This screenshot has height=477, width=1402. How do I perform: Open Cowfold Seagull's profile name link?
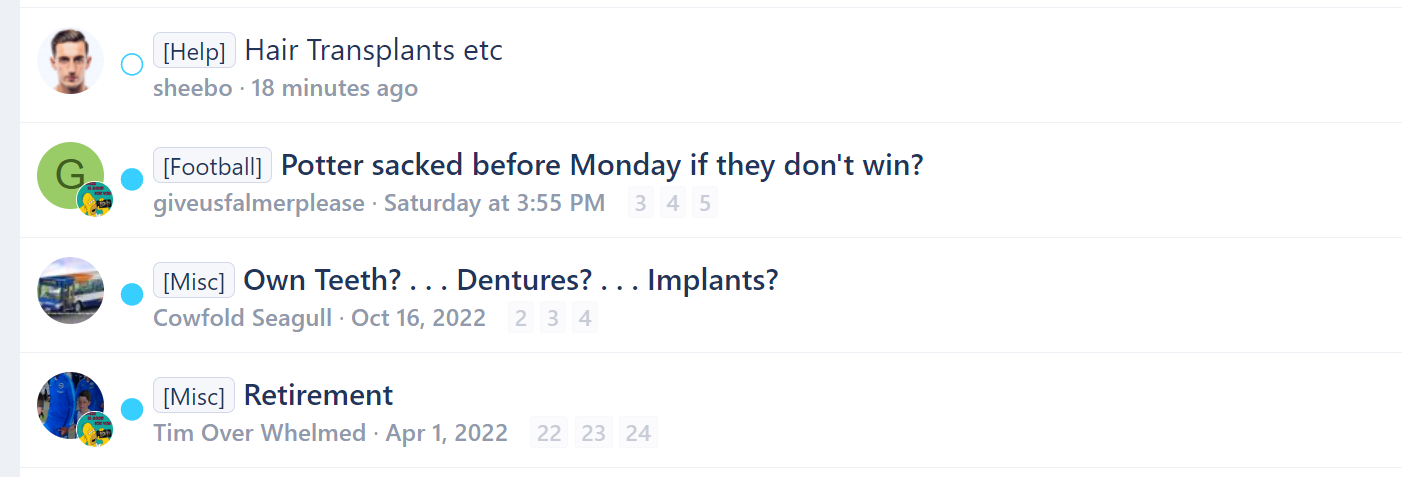click(243, 319)
